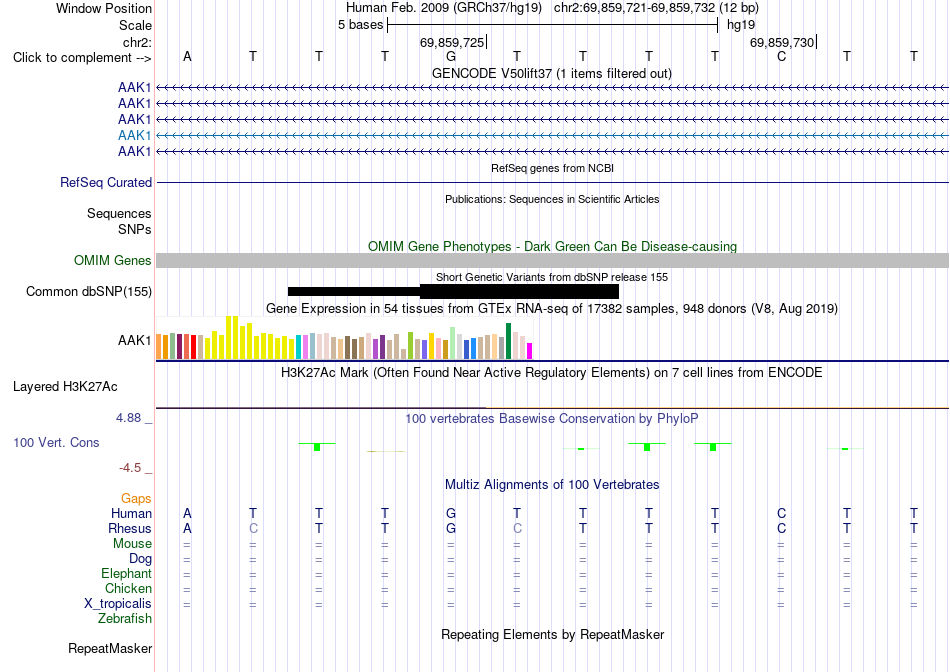Click the 69,859,730 position marker
The width and height of the screenshot is (950, 672).
click(783, 42)
